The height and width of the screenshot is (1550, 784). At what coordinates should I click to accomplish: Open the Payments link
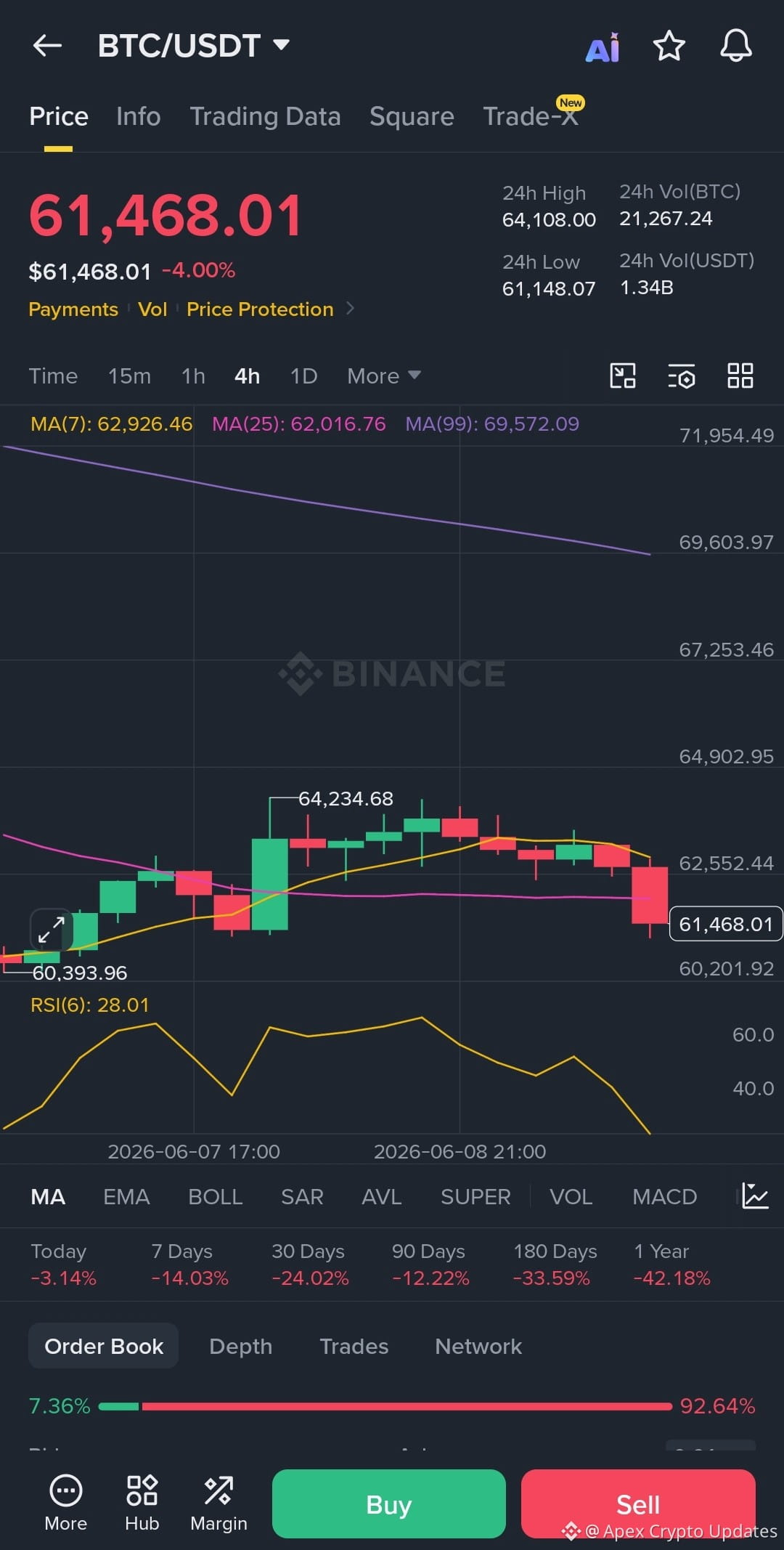[x=73, y=309]
